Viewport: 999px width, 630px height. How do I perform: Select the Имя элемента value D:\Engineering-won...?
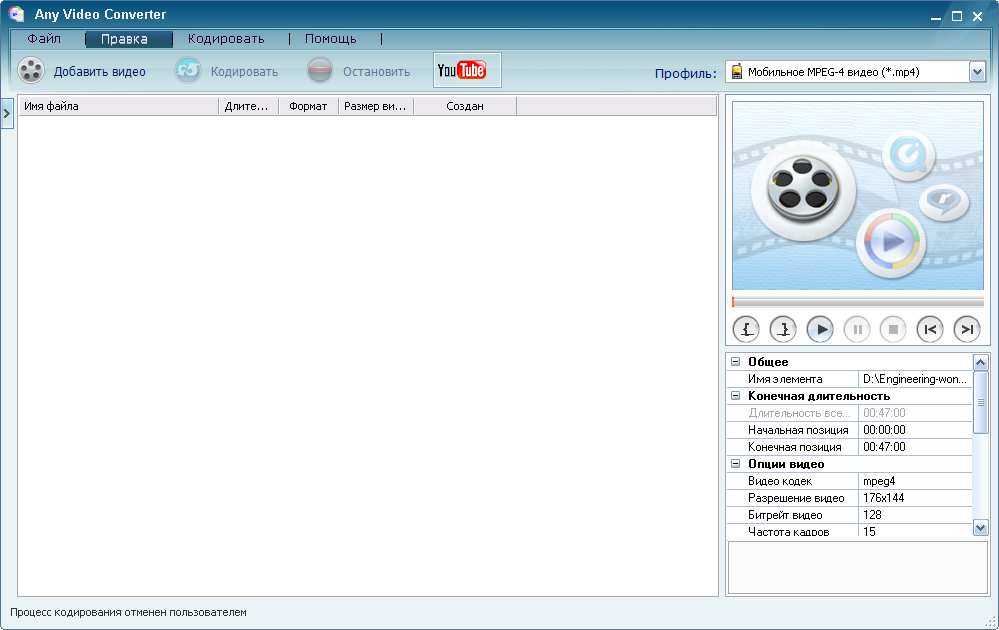(915, 378)
